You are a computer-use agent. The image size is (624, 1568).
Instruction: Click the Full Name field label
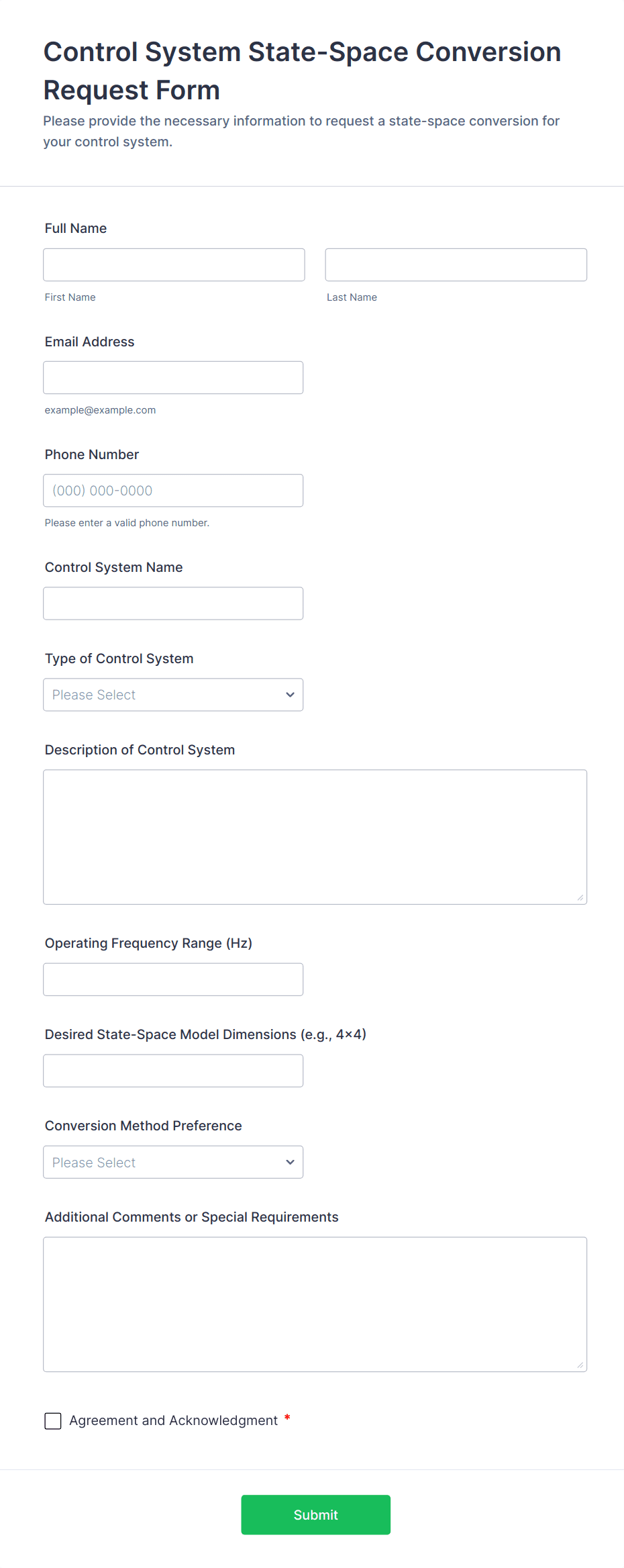pos(76,228)
